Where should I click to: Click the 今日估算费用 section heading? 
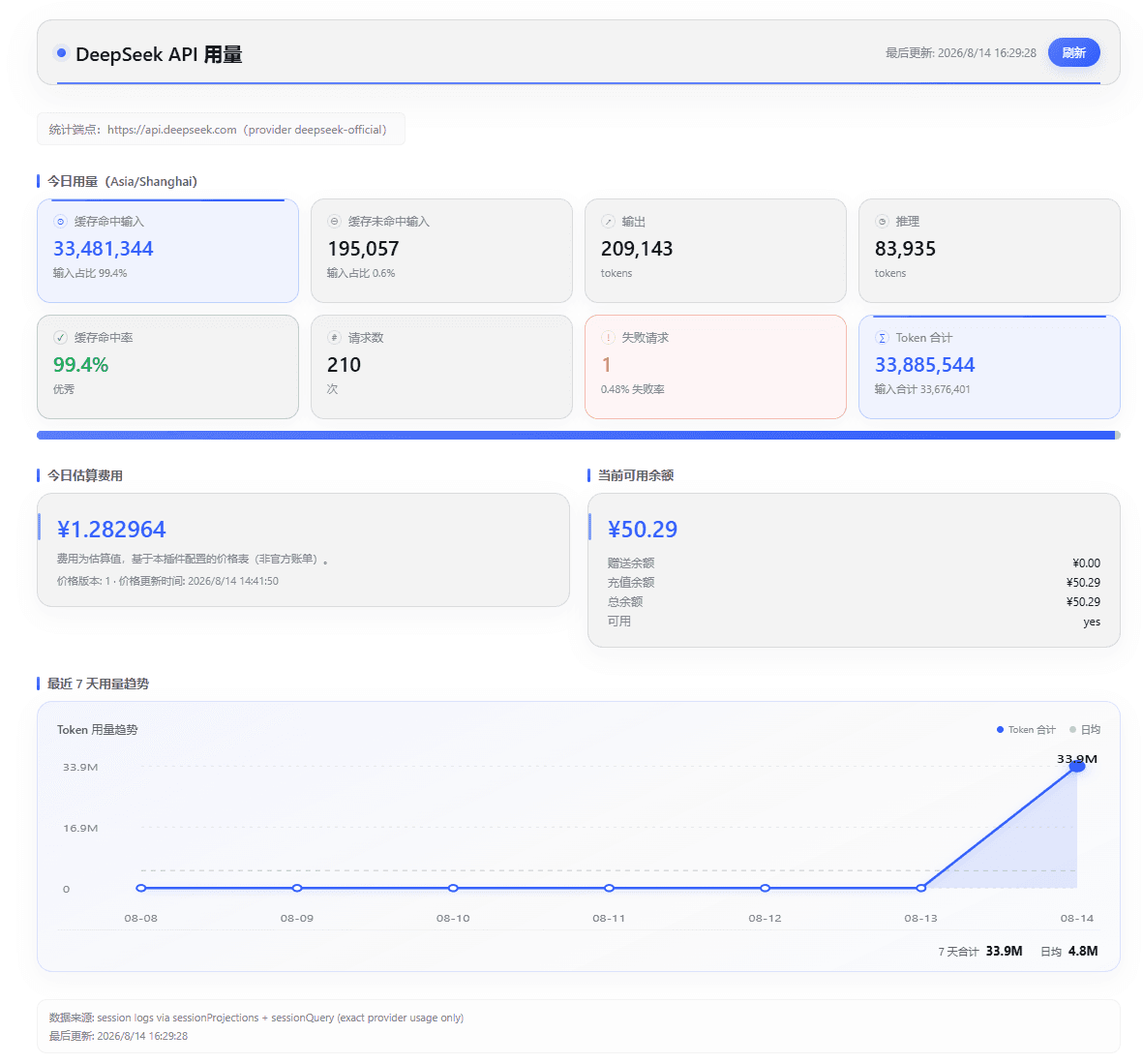point(85,475)
